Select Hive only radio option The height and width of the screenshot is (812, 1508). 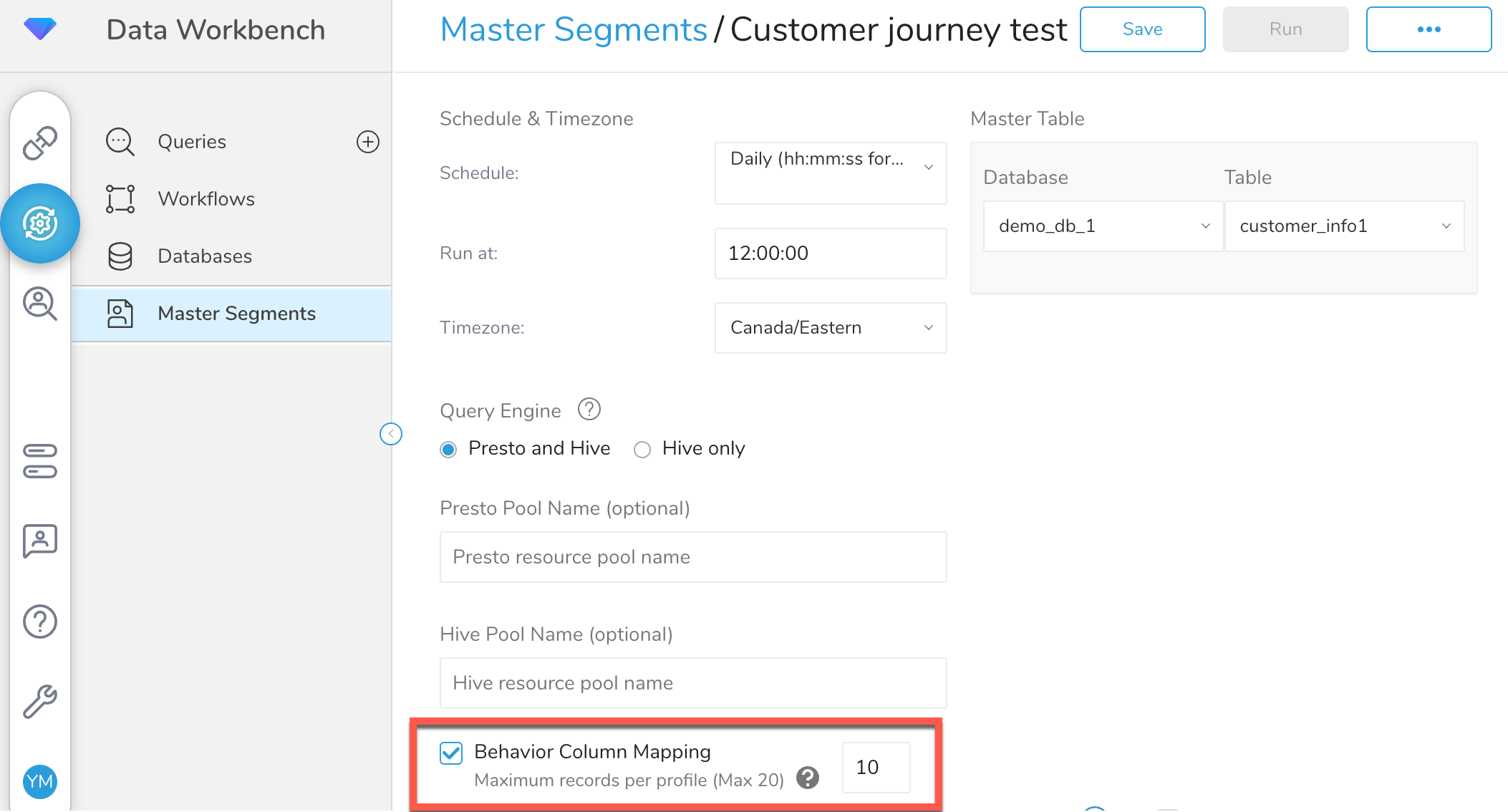point(642,450)
